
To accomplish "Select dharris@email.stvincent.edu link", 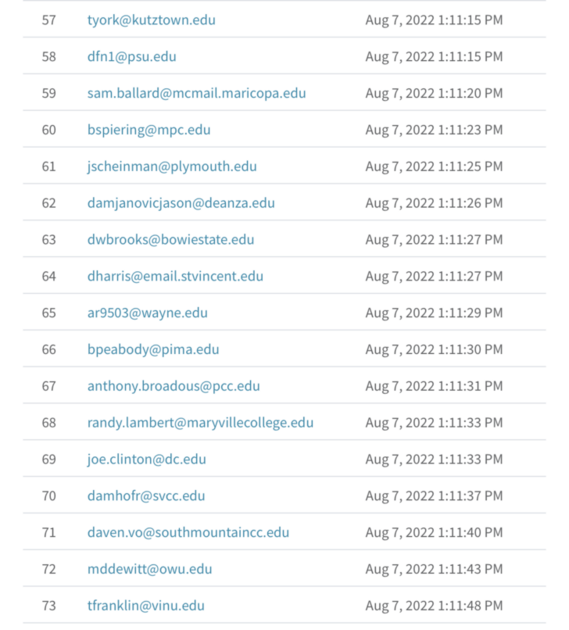I will pyautogui.click(x=175, y=276).
